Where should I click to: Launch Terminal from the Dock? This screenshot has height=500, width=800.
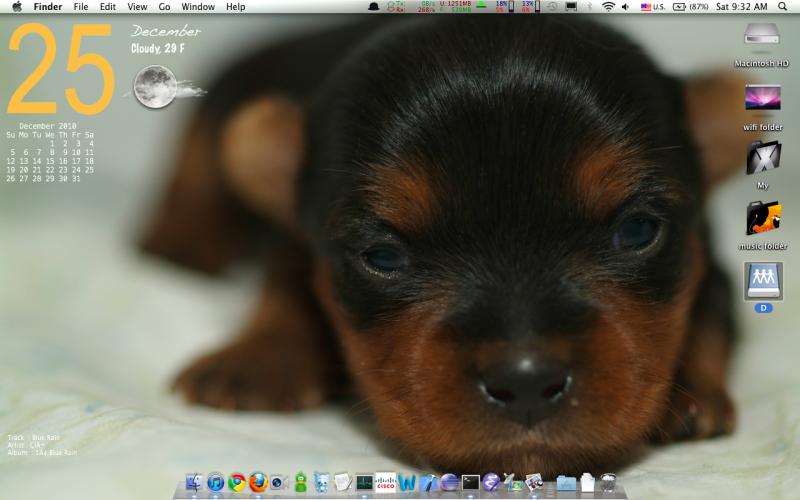click(x=470, y=482)
